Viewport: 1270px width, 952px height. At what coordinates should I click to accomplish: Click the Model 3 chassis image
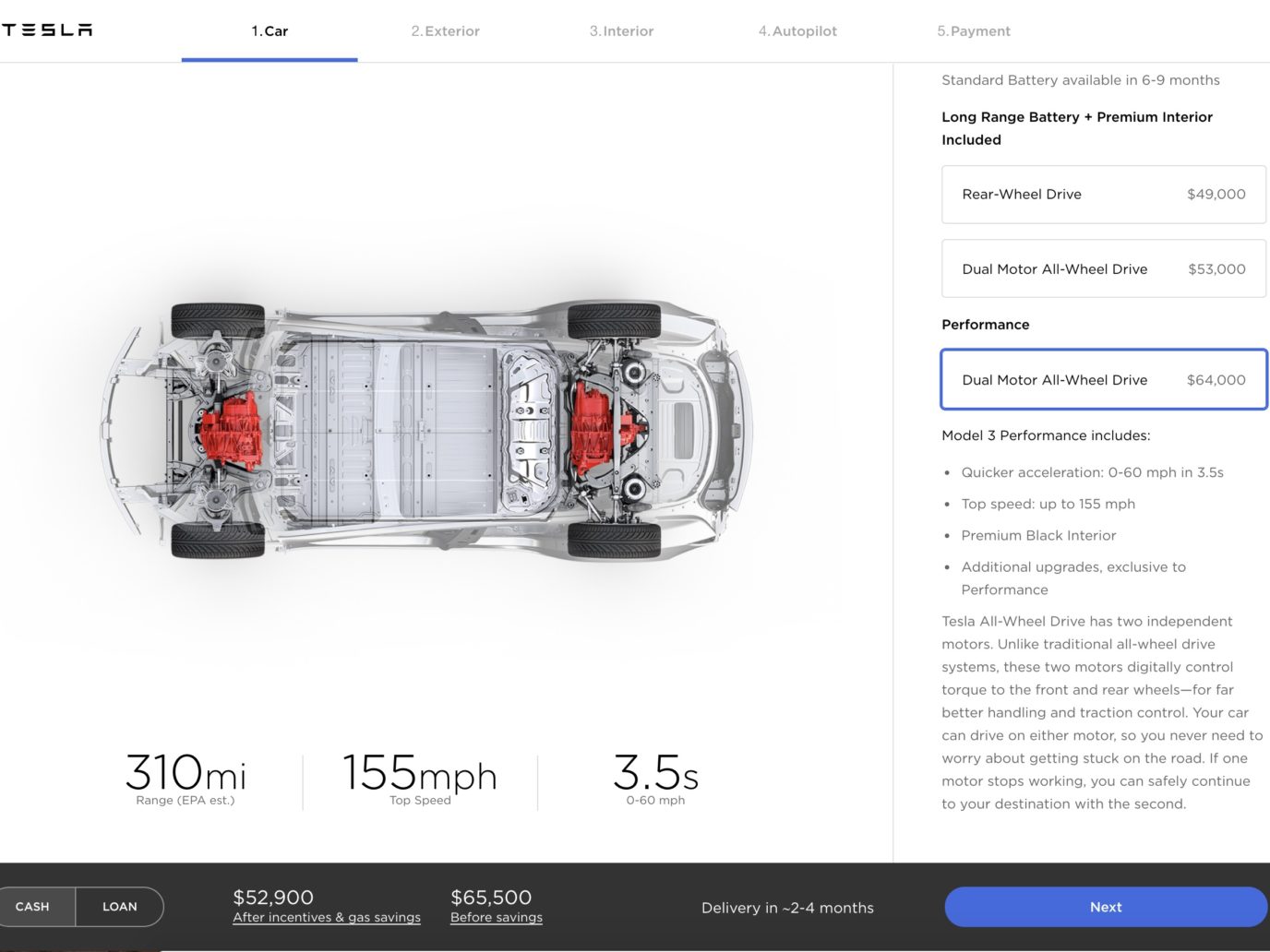[x=426, y=430]
